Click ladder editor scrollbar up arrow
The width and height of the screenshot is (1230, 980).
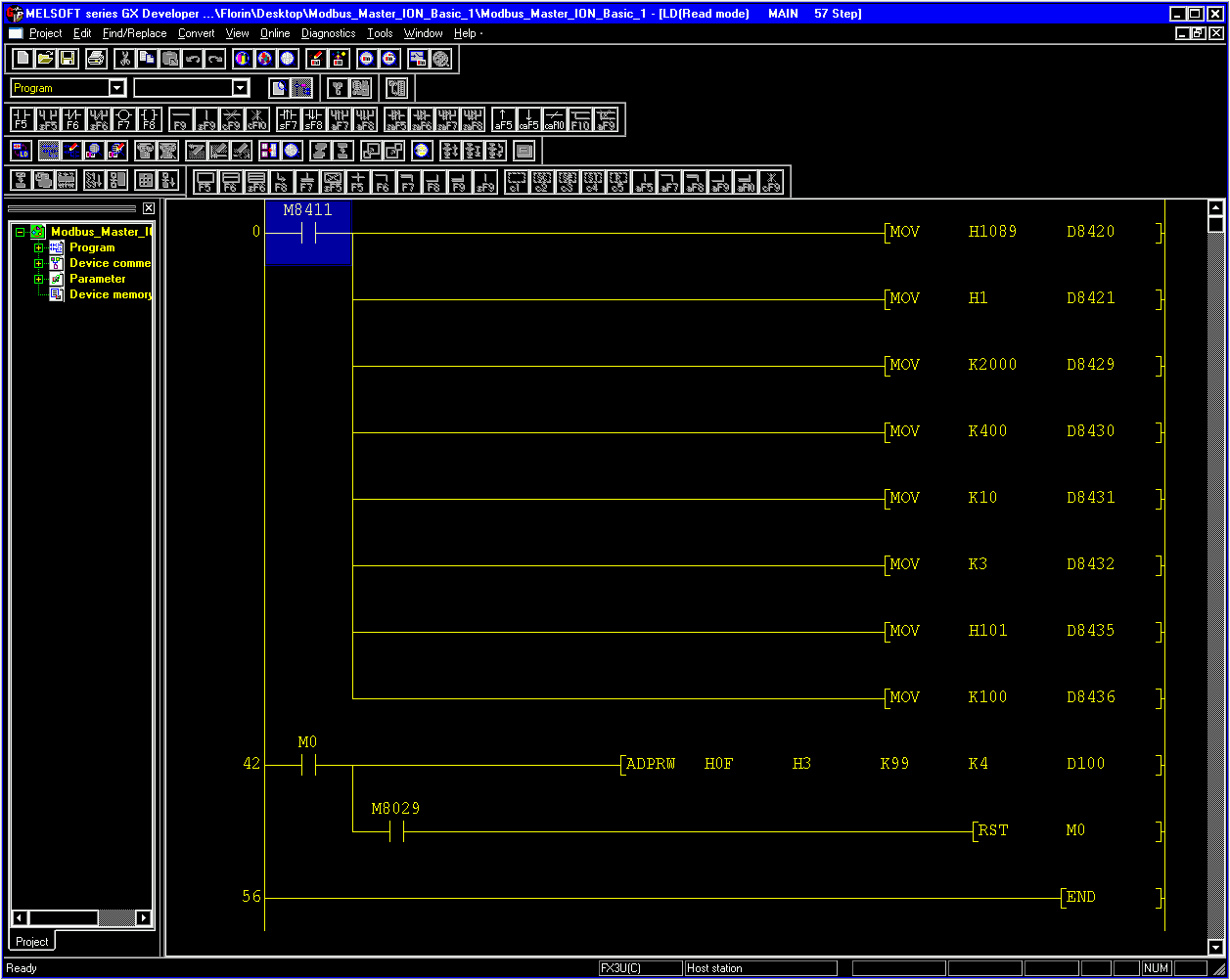[1216, 208]
